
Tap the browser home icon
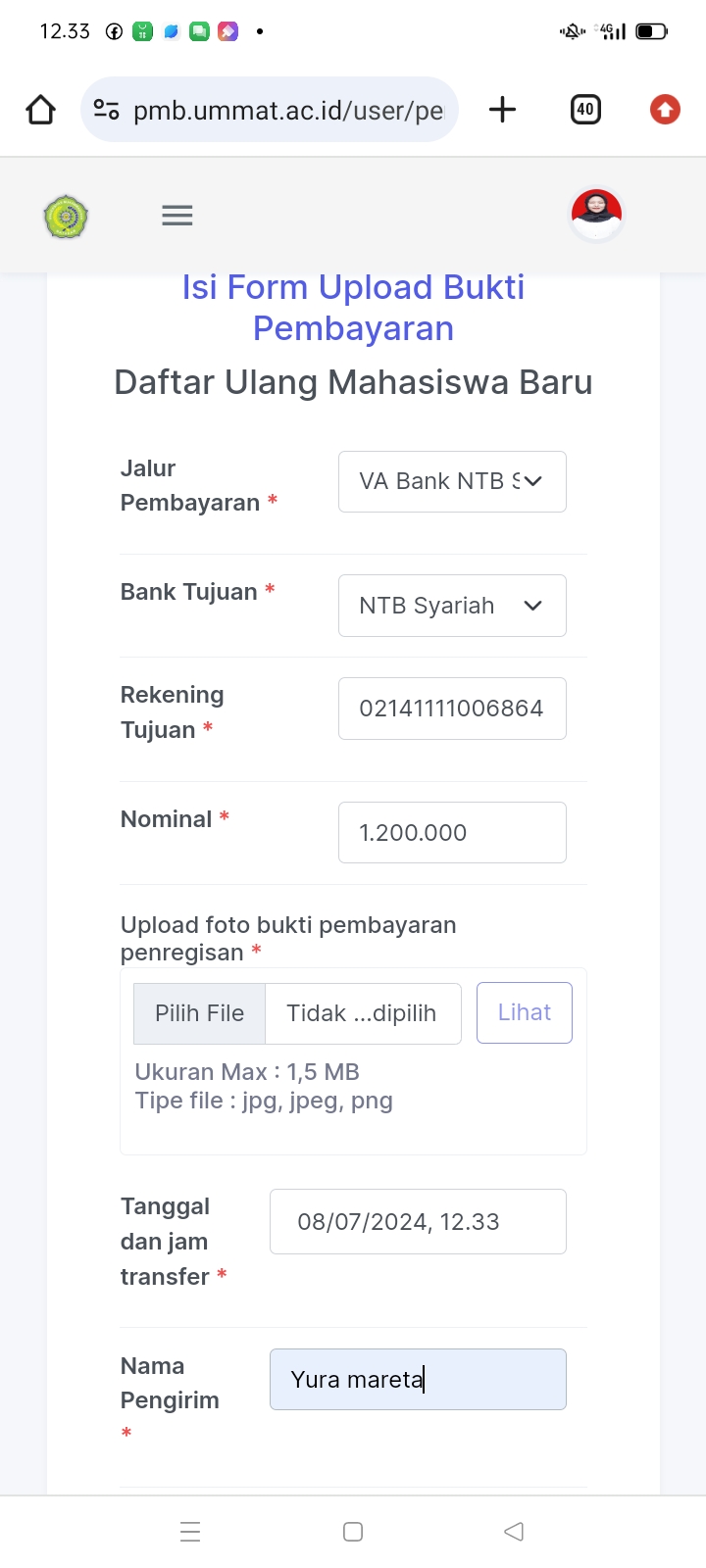pos(41,110)
